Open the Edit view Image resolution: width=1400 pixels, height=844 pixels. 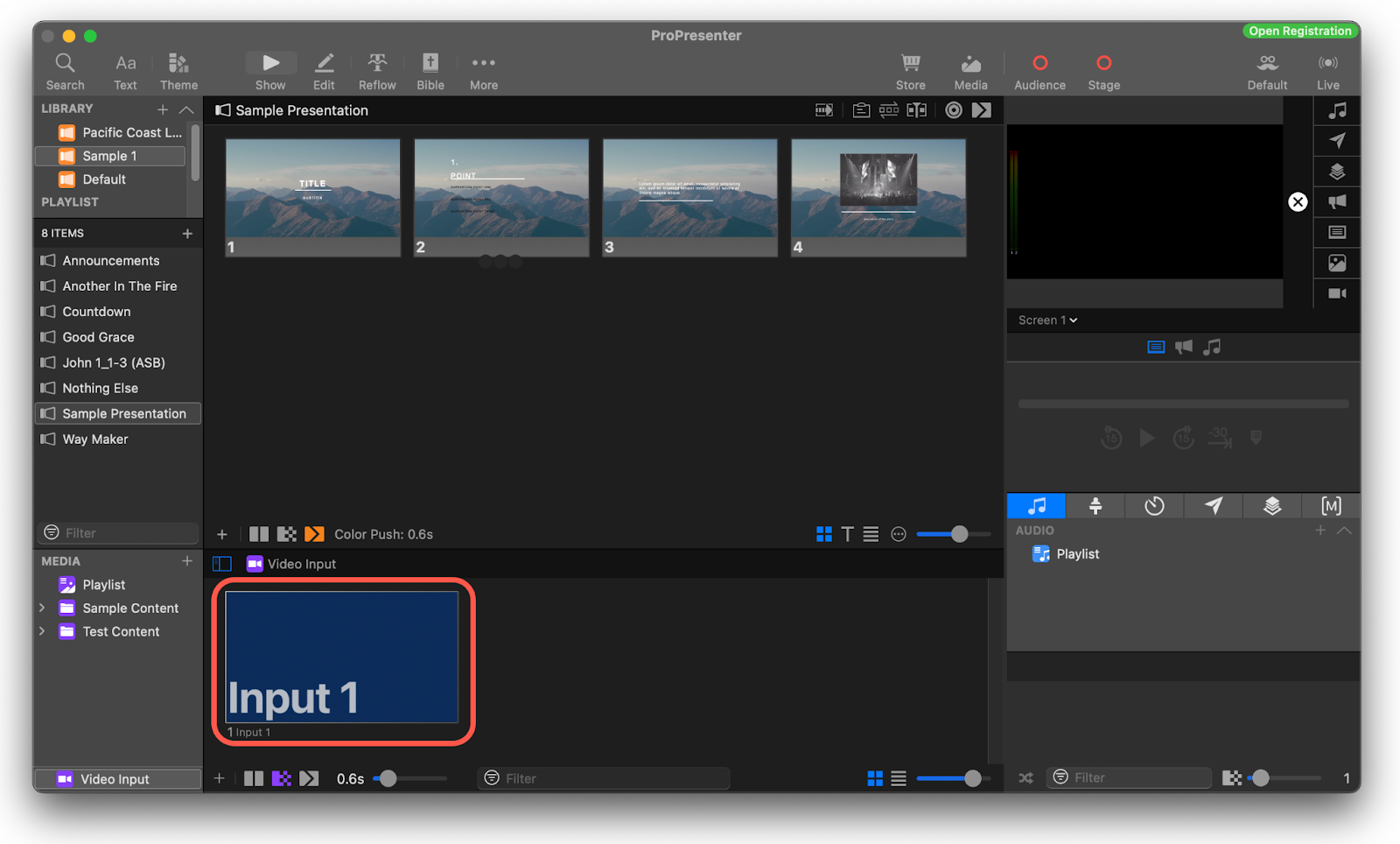click(324, 72)
